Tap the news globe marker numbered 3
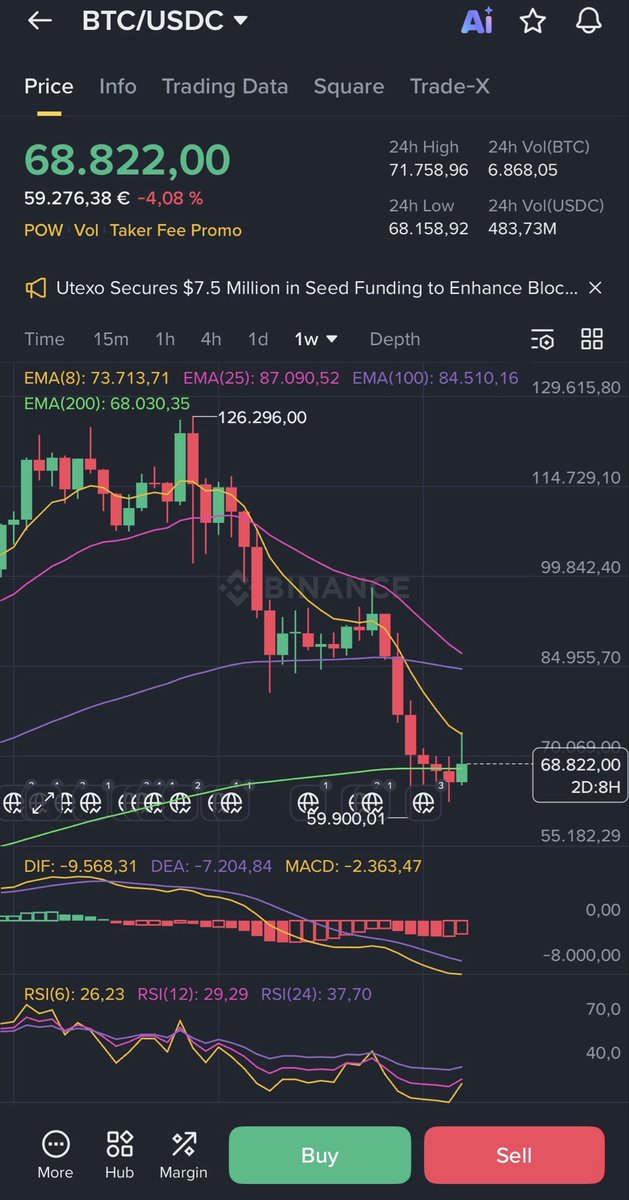629x1200 pixels. 423,802
